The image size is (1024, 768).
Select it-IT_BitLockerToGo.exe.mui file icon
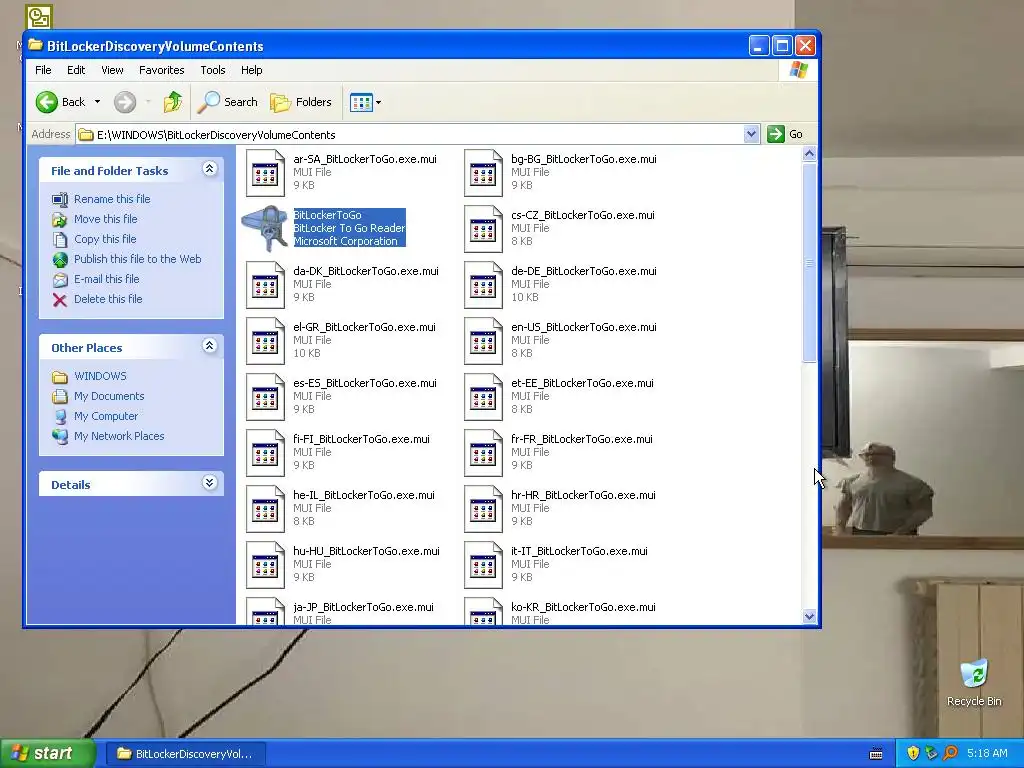(x=483, y=566)
